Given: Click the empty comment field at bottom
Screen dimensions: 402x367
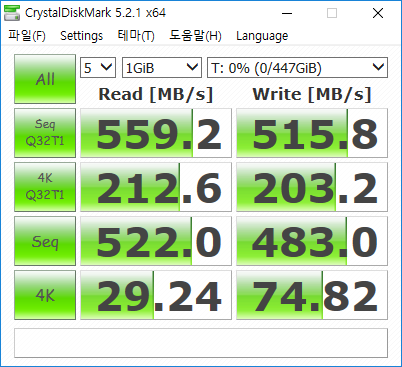Looking at the screenshot, I should tap(201, 343).
